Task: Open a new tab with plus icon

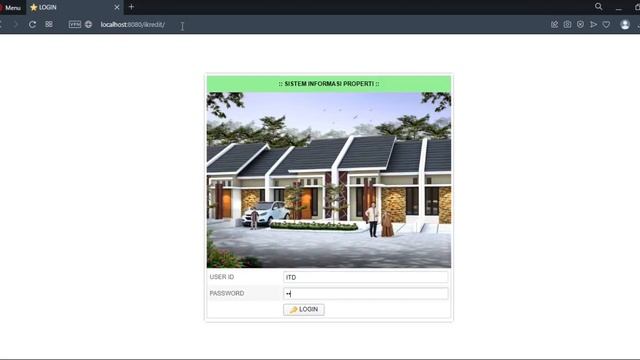Action: (x=131, y=7)
